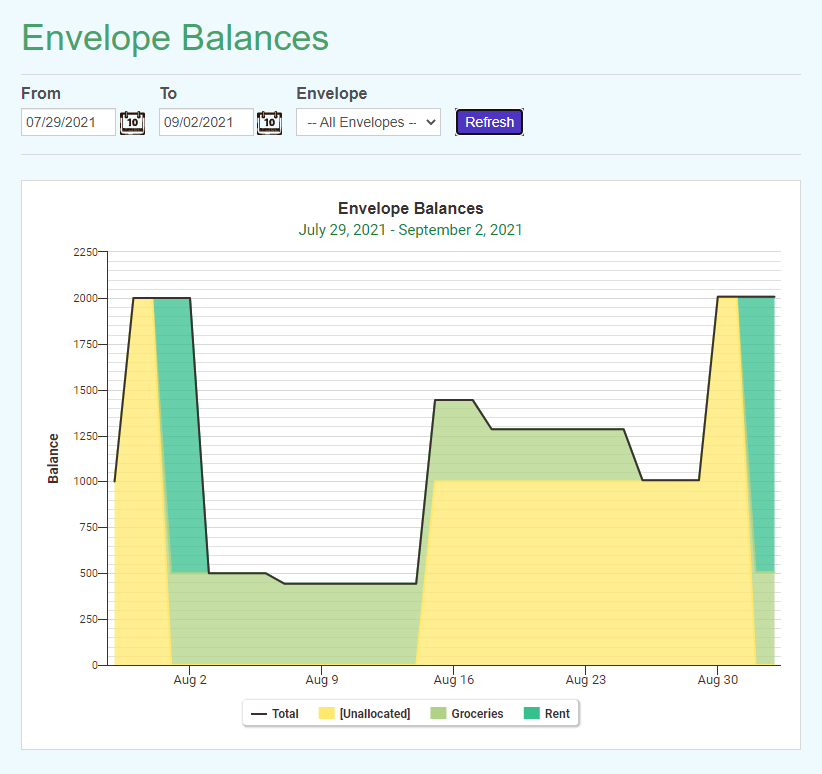The width and height of the screenshot is (822, 774).
Task: Click the Groceries legend text
Action: click(477, 714)
